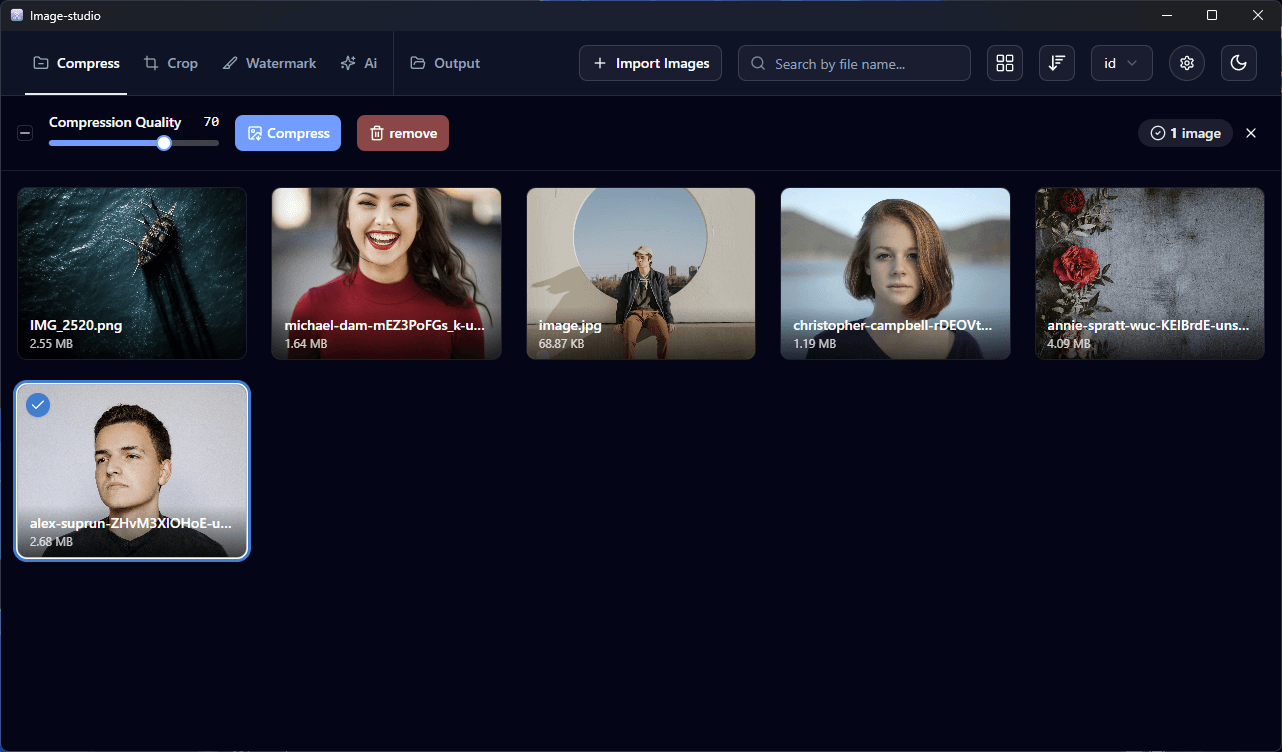Go to the Ai tab
The width and height of the screenshot is (1282, 752).
(x=359, y=63)
